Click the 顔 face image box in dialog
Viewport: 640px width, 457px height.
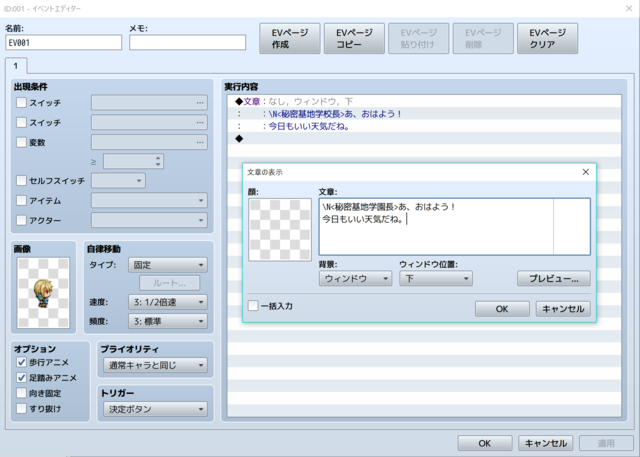coord(280,230)
